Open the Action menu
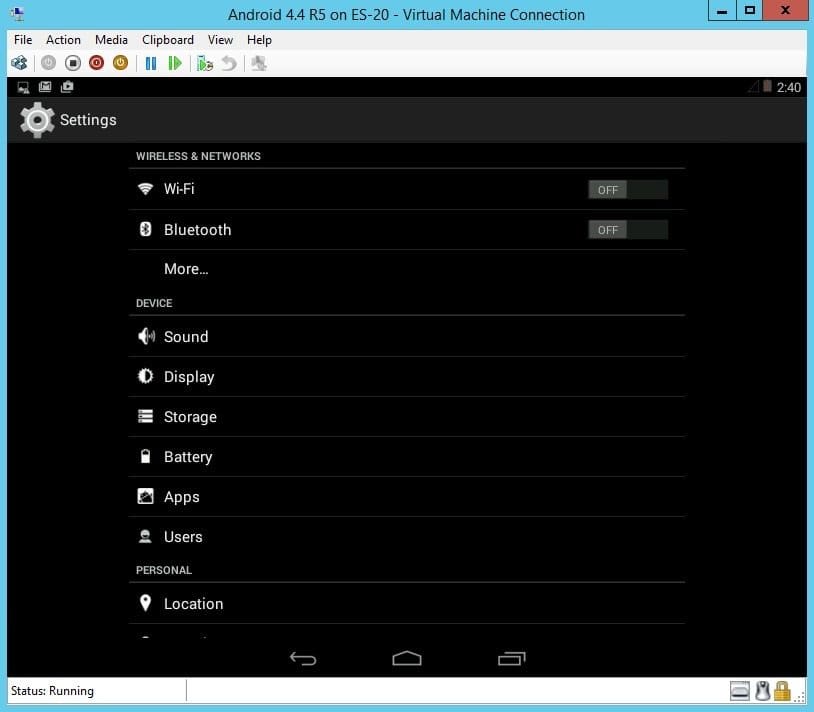Image resolution: width=814 pixels, height=712 pixels. [x=63, y=40]
